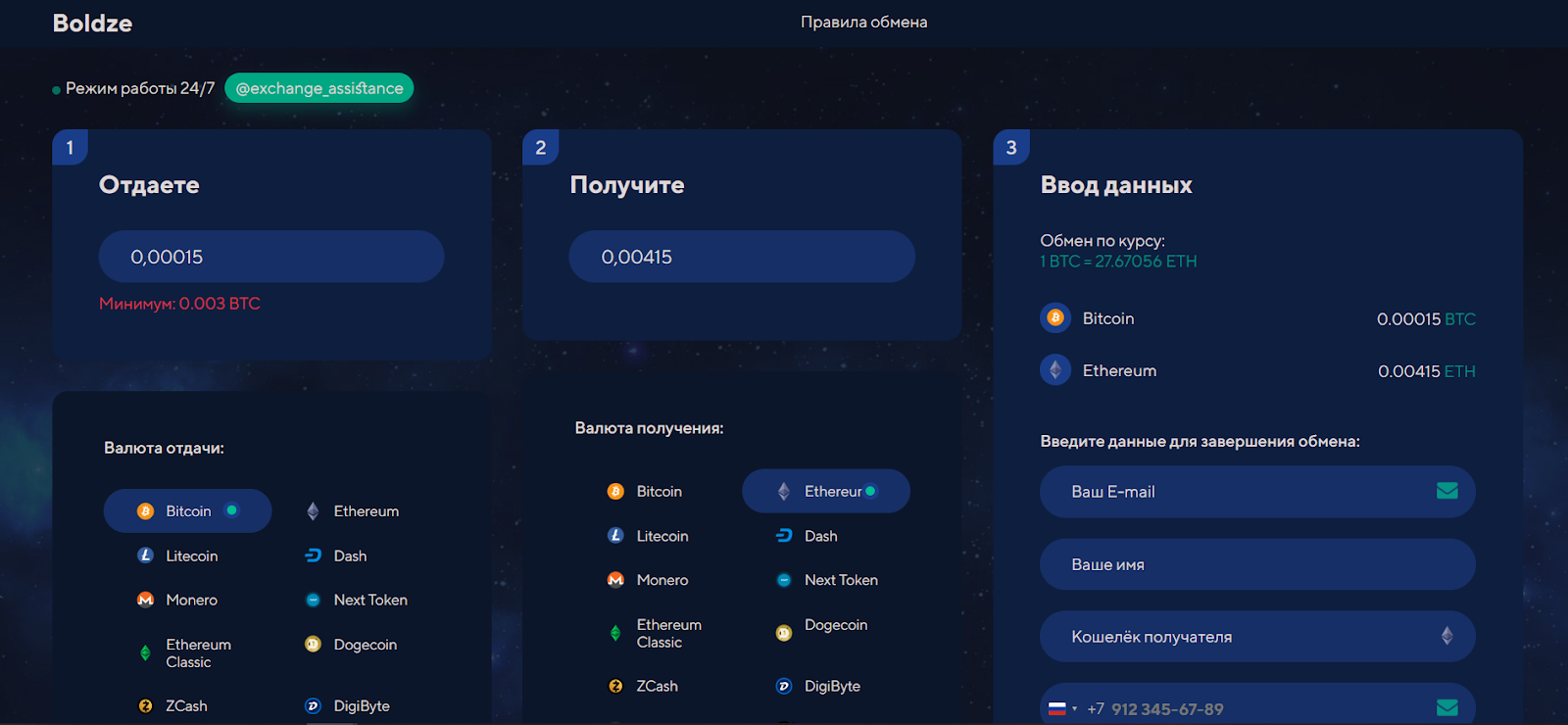Open the Правила обмена page
Image resolution: width=1568 pixels, height=725 pixels.
pos(863,22)
